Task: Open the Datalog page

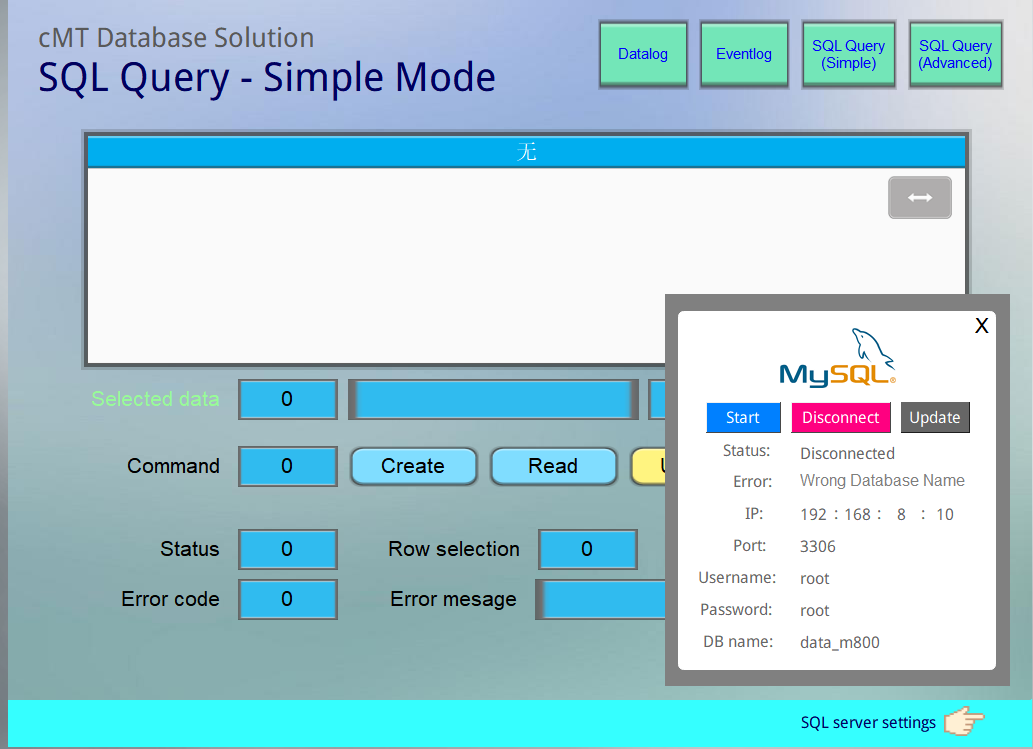Action: coord(643,55)
